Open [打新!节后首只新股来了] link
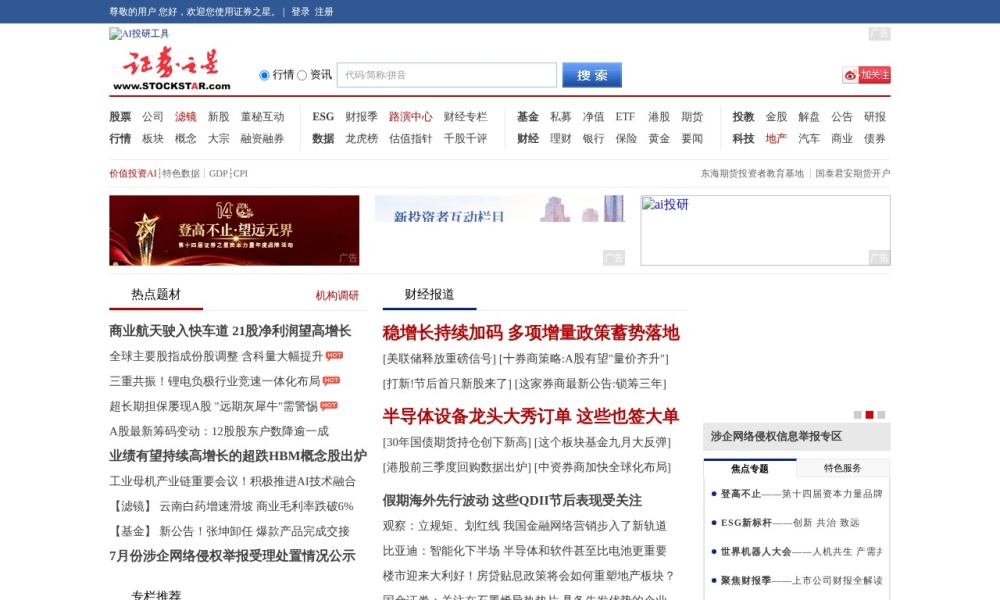The height and width of the screenshot is (600, 1000). tap(447, 384)
